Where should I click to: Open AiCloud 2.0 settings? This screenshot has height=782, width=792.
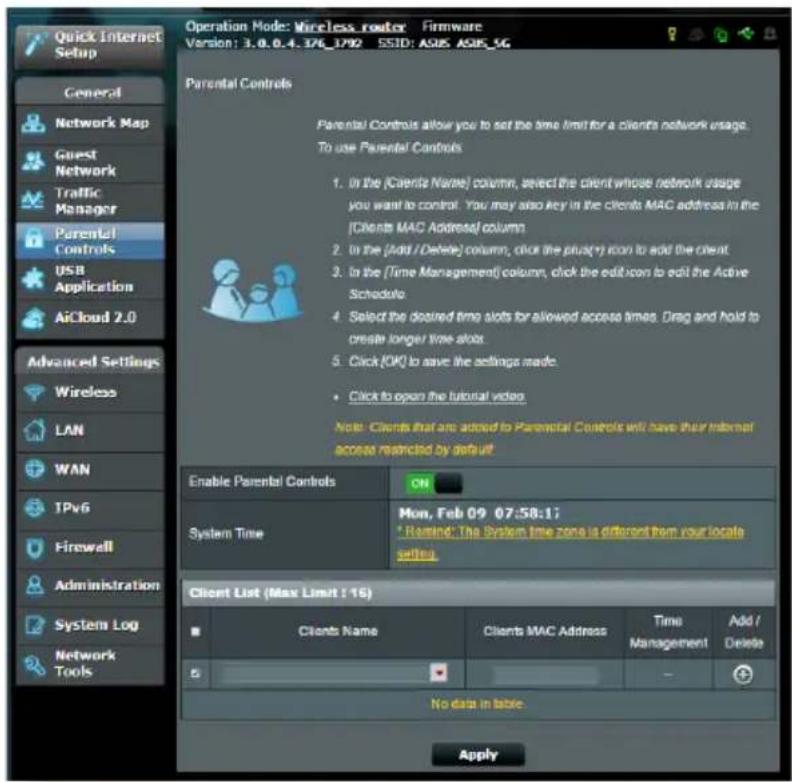tap(90, 318)
